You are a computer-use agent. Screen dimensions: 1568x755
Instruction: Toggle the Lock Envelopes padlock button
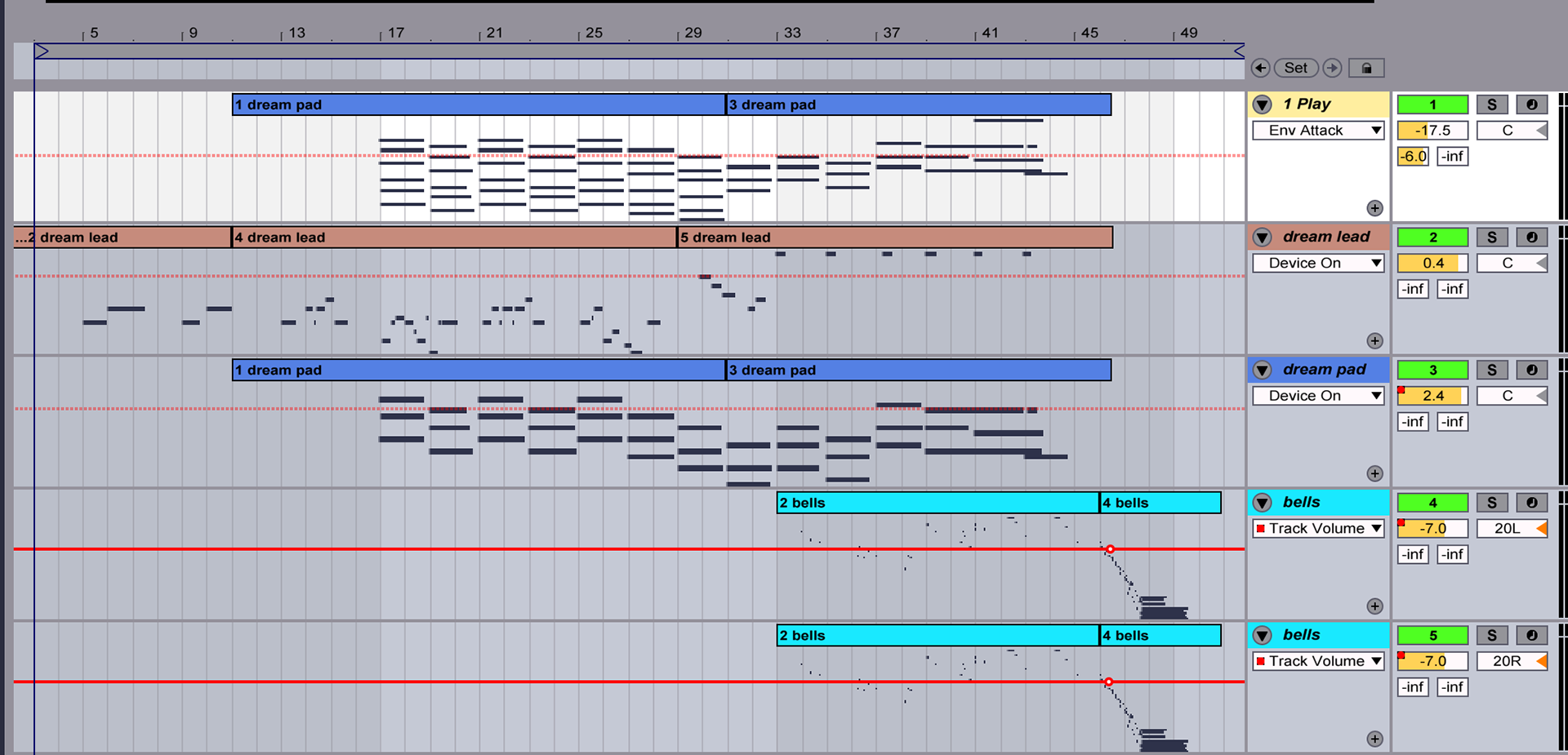pyautogui.click(x=1366, y=68)
